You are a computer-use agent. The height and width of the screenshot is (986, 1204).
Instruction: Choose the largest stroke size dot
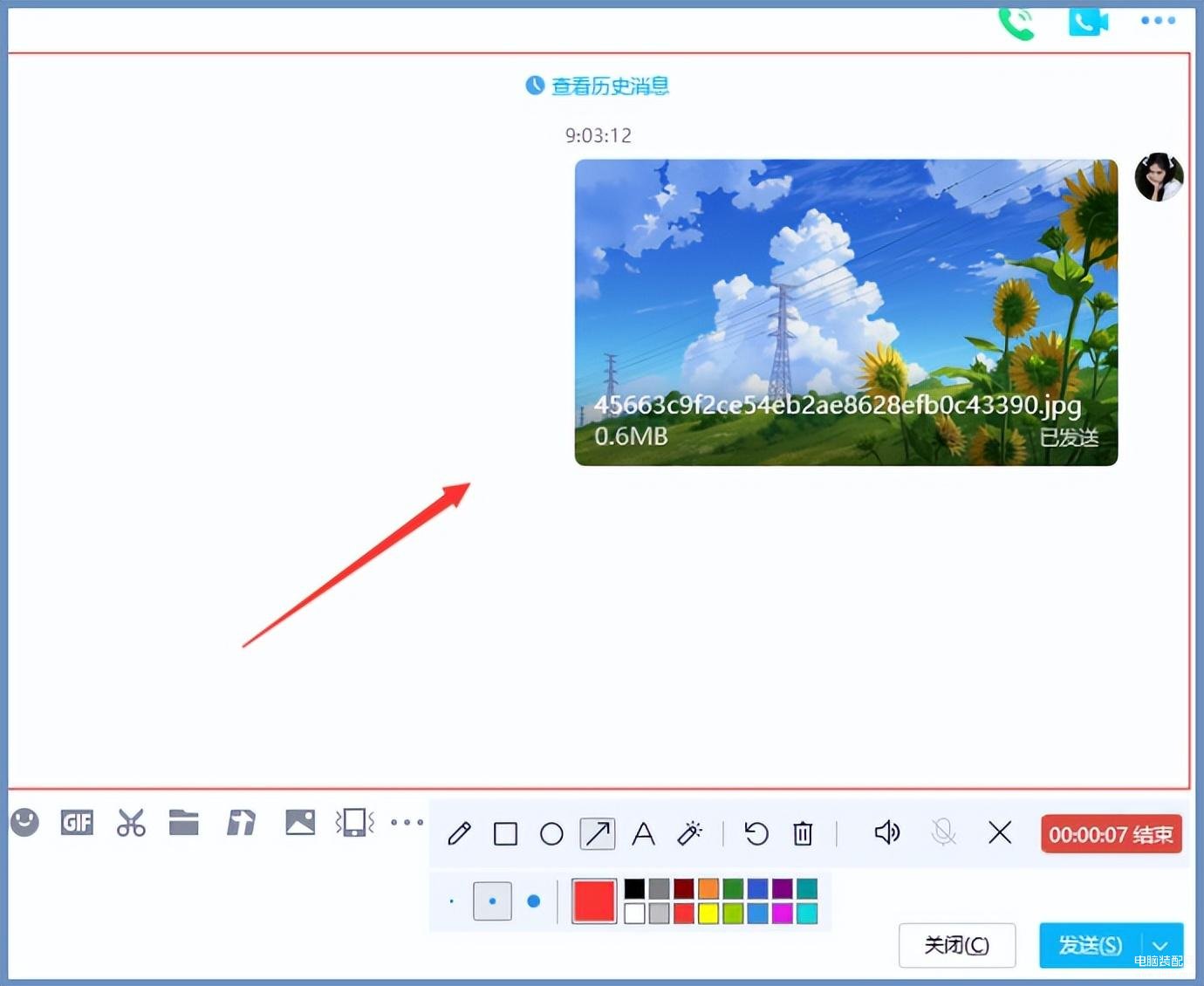(534, 901)
